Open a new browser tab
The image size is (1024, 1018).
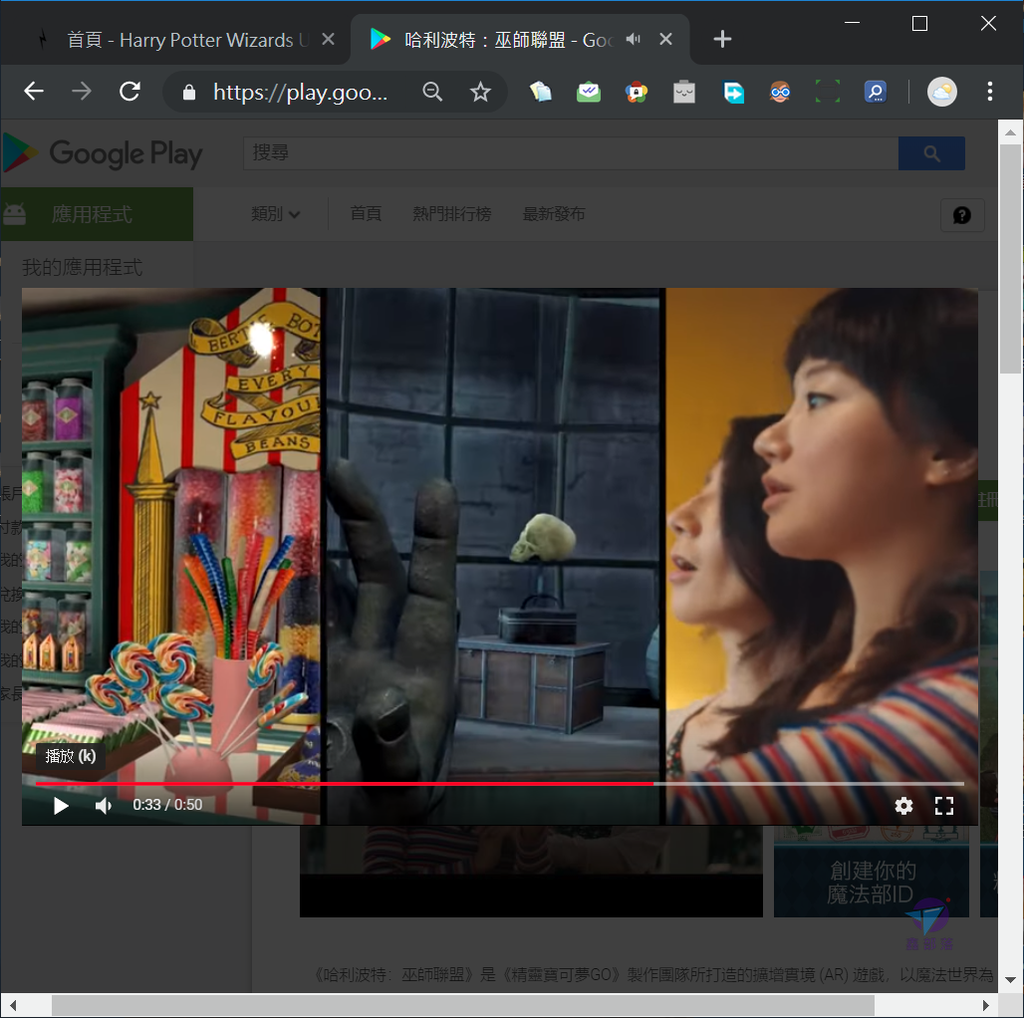coord(722,39)
